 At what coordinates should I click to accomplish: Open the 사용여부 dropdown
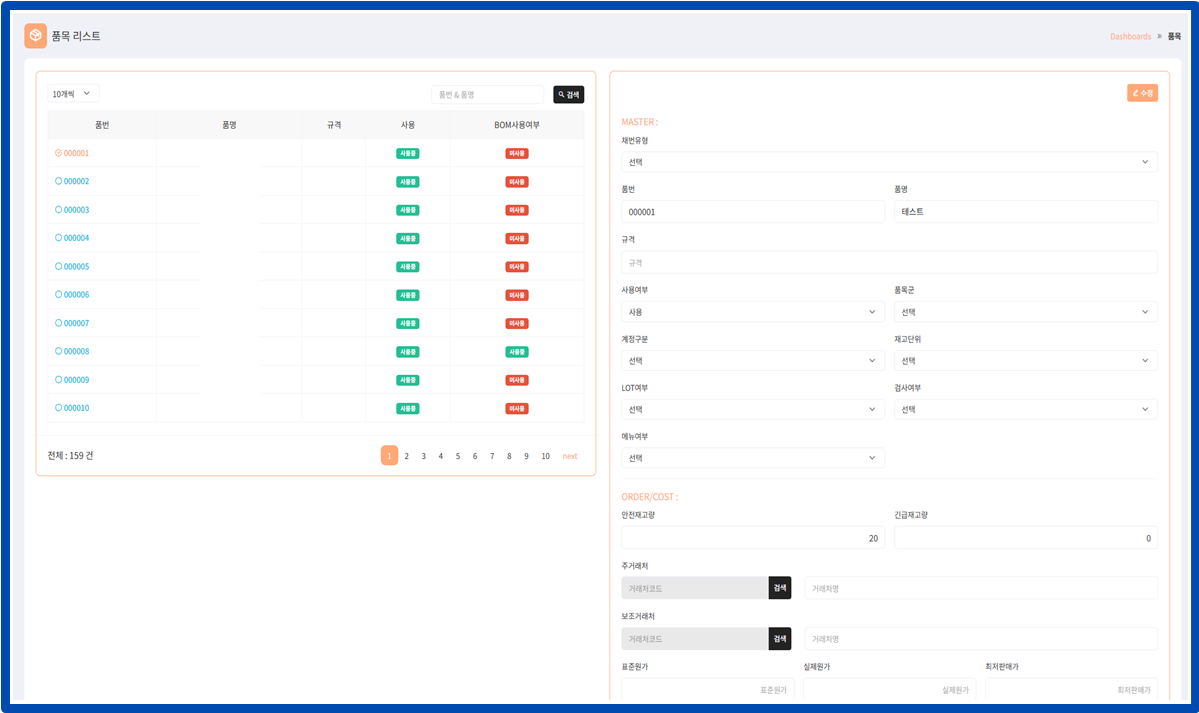pyautogui.click(x=752, y=312)
